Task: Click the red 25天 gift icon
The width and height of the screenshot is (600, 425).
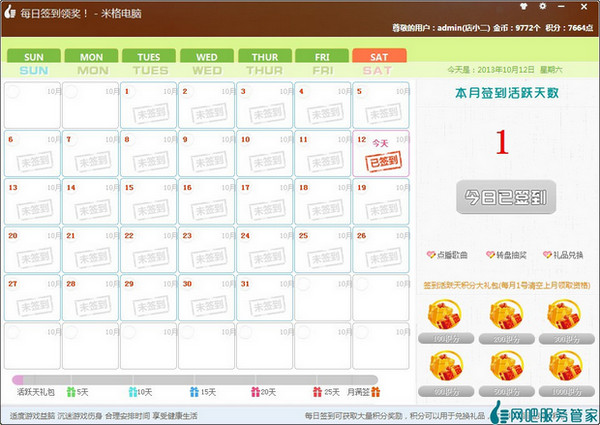Action: point(317,392)
